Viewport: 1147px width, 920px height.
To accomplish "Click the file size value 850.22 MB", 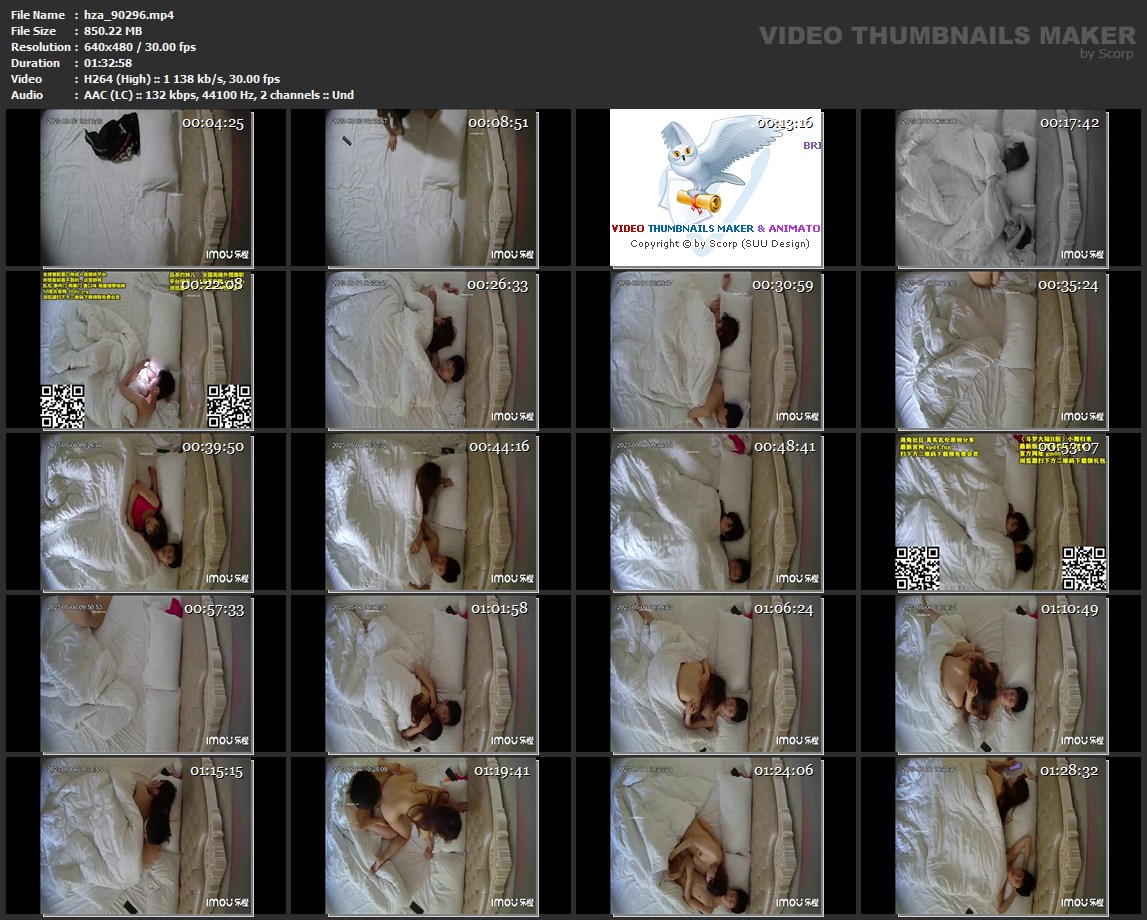I will (113, 31).
